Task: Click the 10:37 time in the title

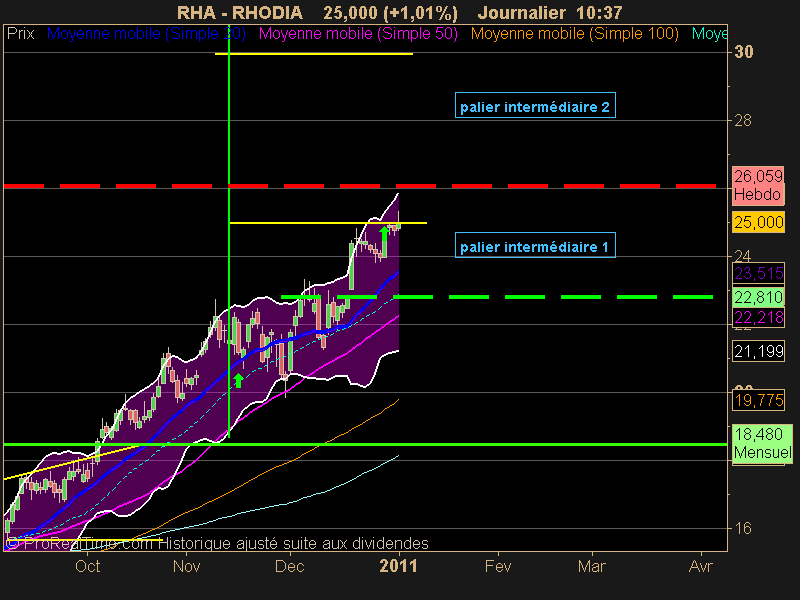Action: [598, 12]
